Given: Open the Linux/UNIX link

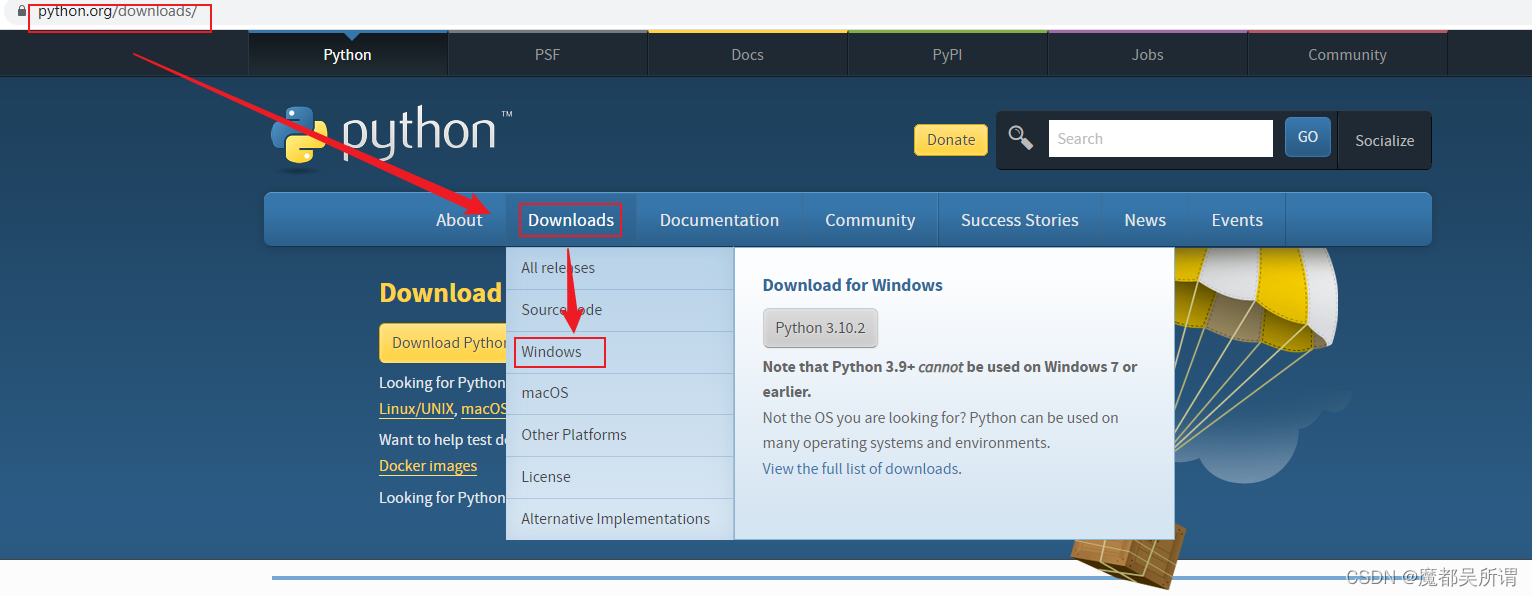Looking at the screenshot, I should coord(417,409).
